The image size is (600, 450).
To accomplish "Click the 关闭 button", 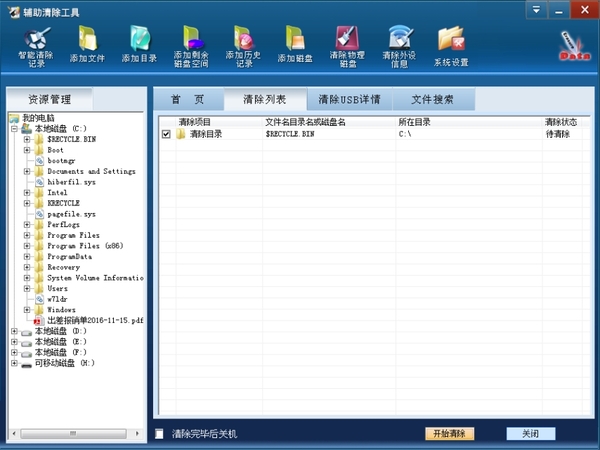I will pyautogui.click(x=530, y=434).
